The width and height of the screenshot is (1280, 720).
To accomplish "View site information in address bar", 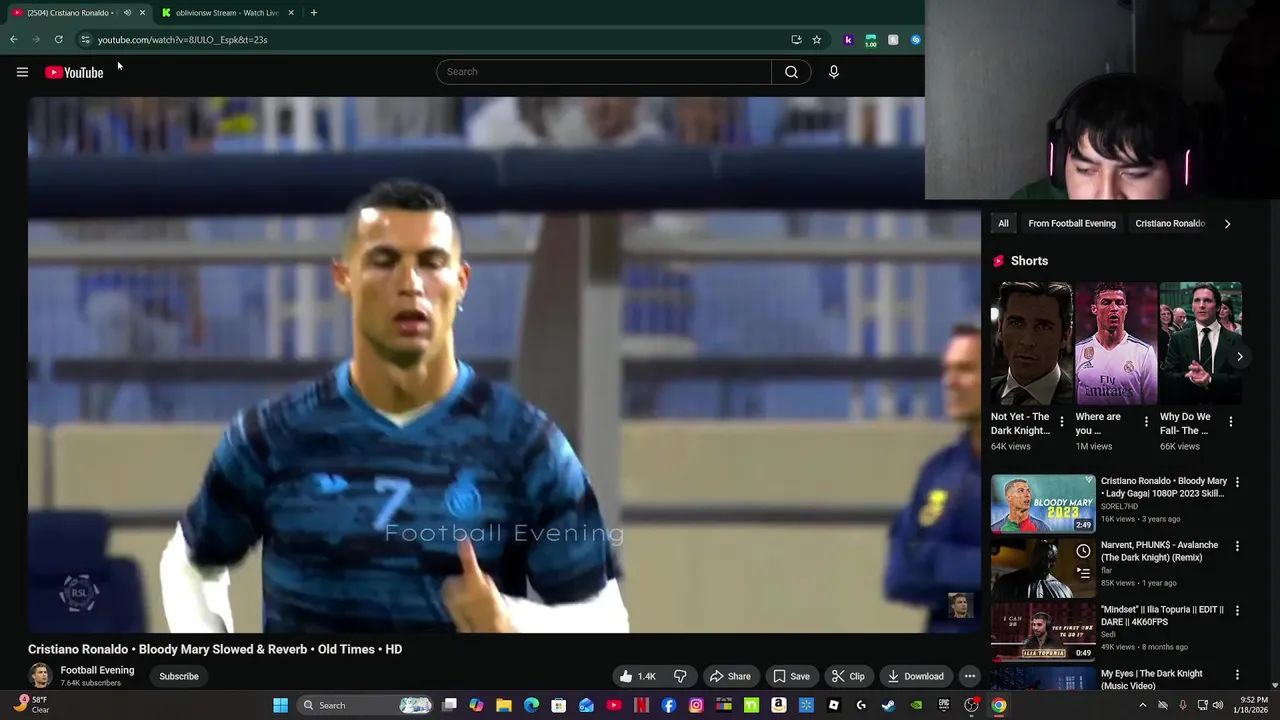I will [85, 40].
